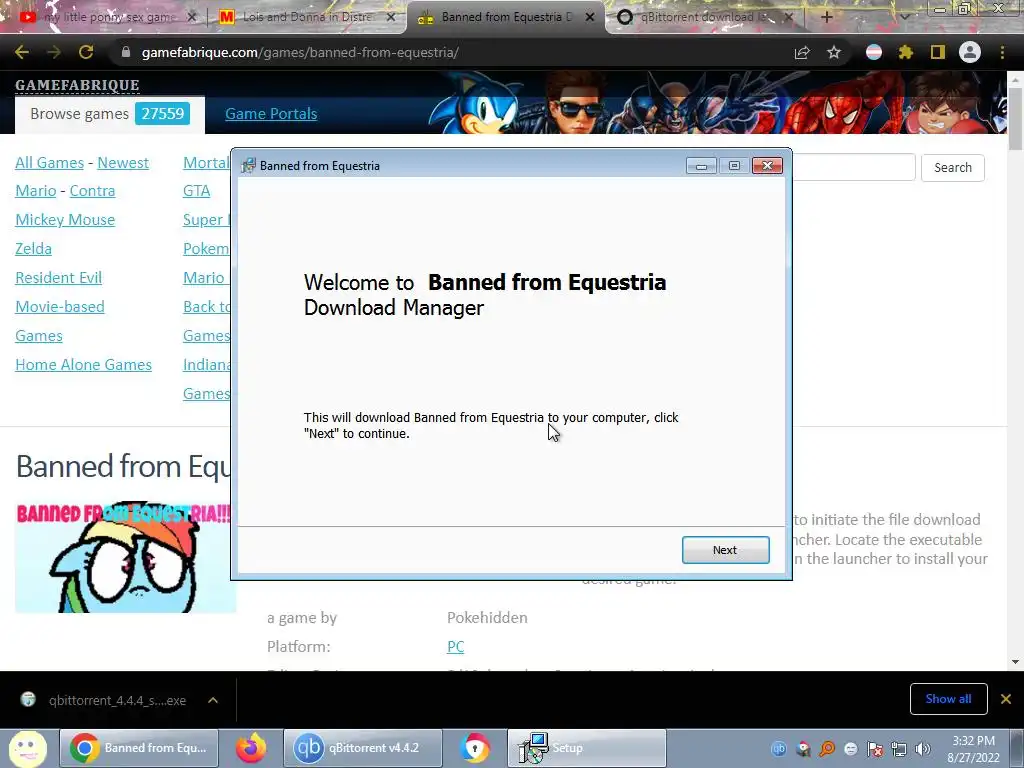Open the Zelda category link
This screenshot has height=768, width=1024.
[33, 249]
